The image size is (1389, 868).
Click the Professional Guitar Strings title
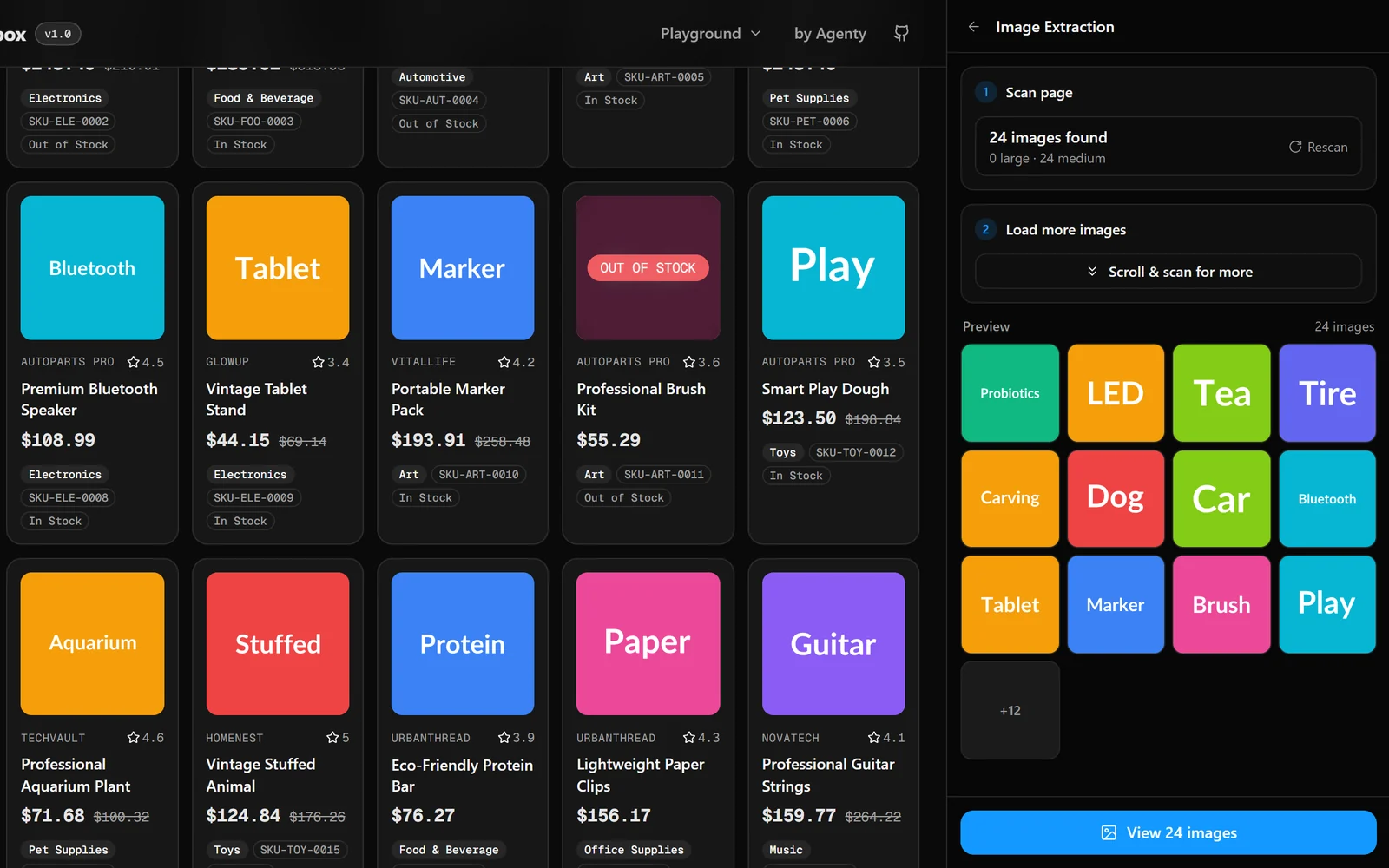(828, 775)
